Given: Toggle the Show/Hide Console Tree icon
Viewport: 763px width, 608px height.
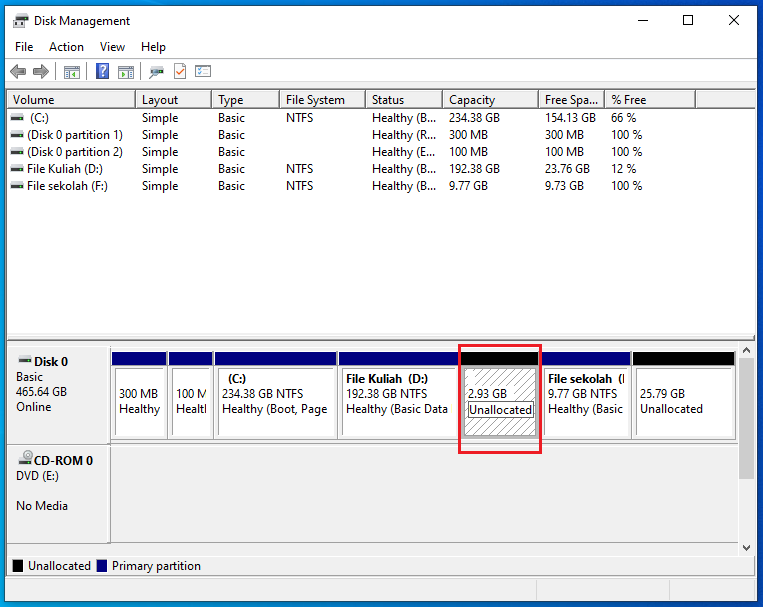Looking at the screenshot, I should 71,72.
